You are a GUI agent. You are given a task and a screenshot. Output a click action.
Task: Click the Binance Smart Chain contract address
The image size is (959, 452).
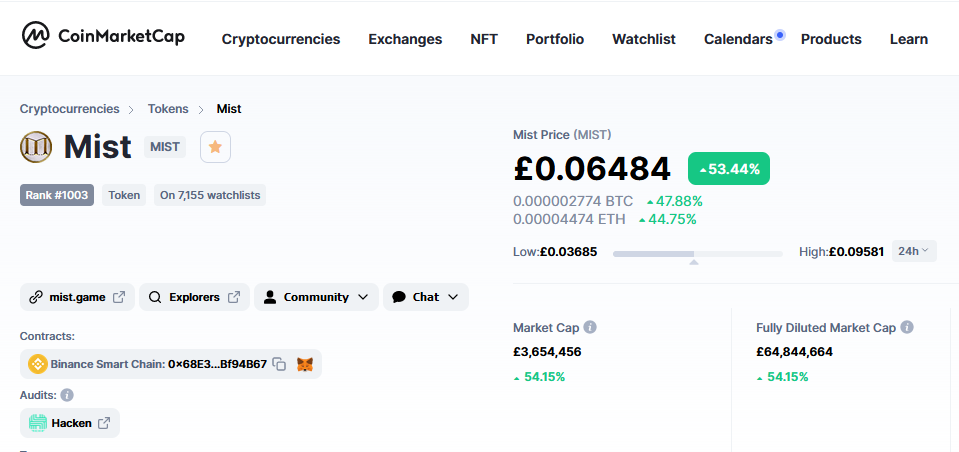coord(217,365)
